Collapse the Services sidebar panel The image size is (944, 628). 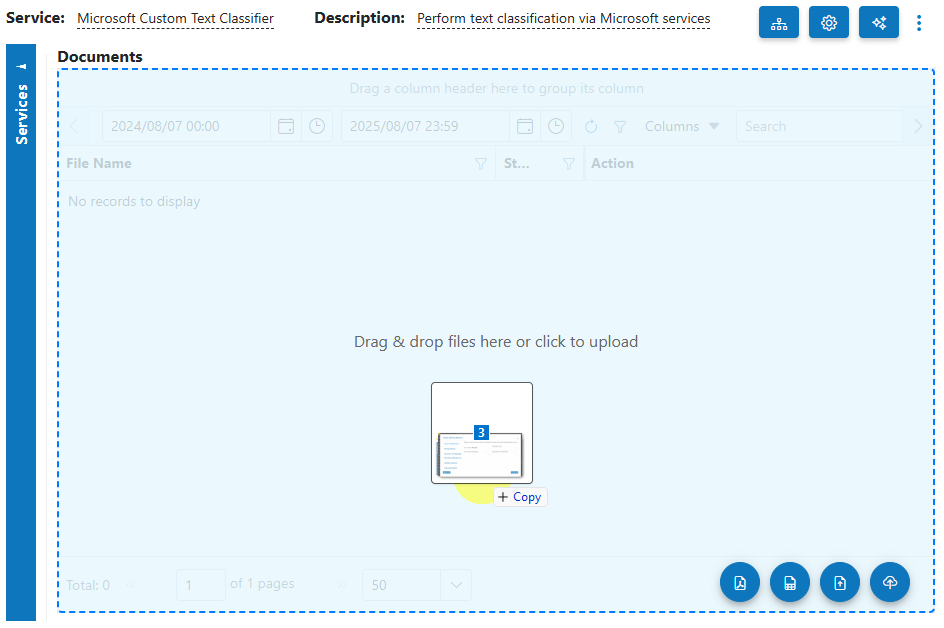coord(22,64)
